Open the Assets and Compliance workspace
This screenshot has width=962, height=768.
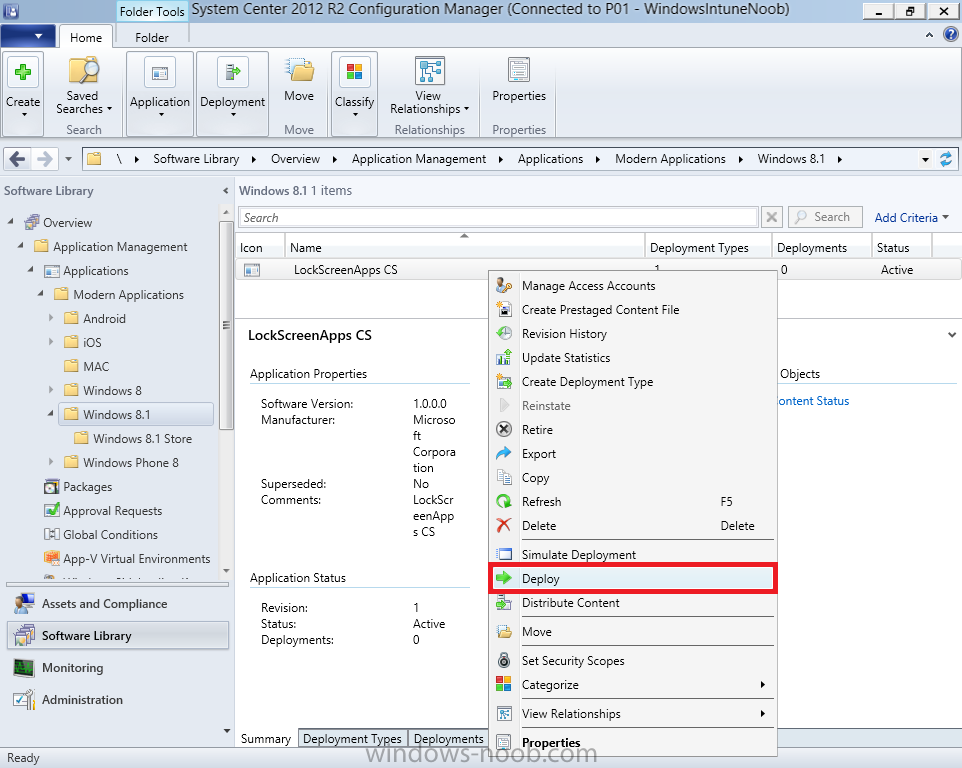tap(117, 604)
